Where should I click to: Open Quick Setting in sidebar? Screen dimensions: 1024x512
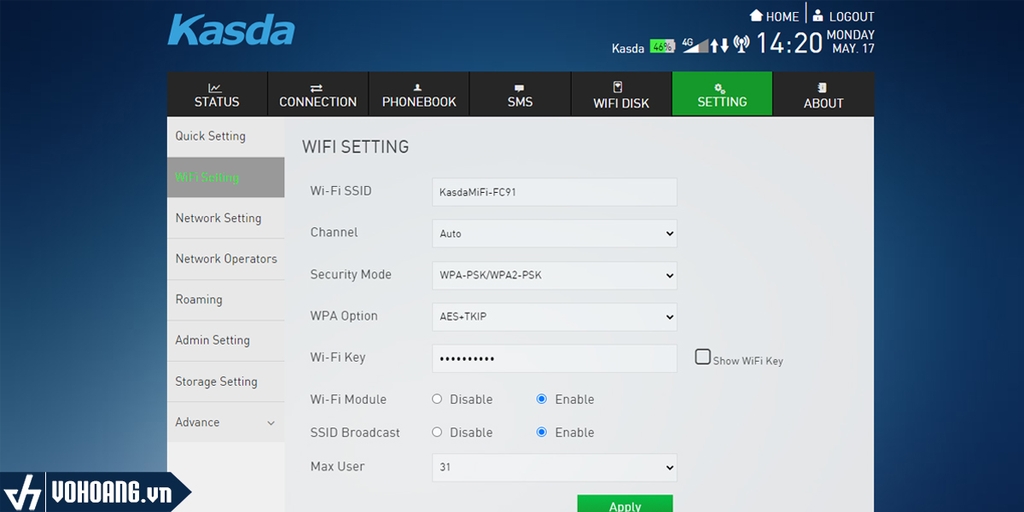click(225, 136)
